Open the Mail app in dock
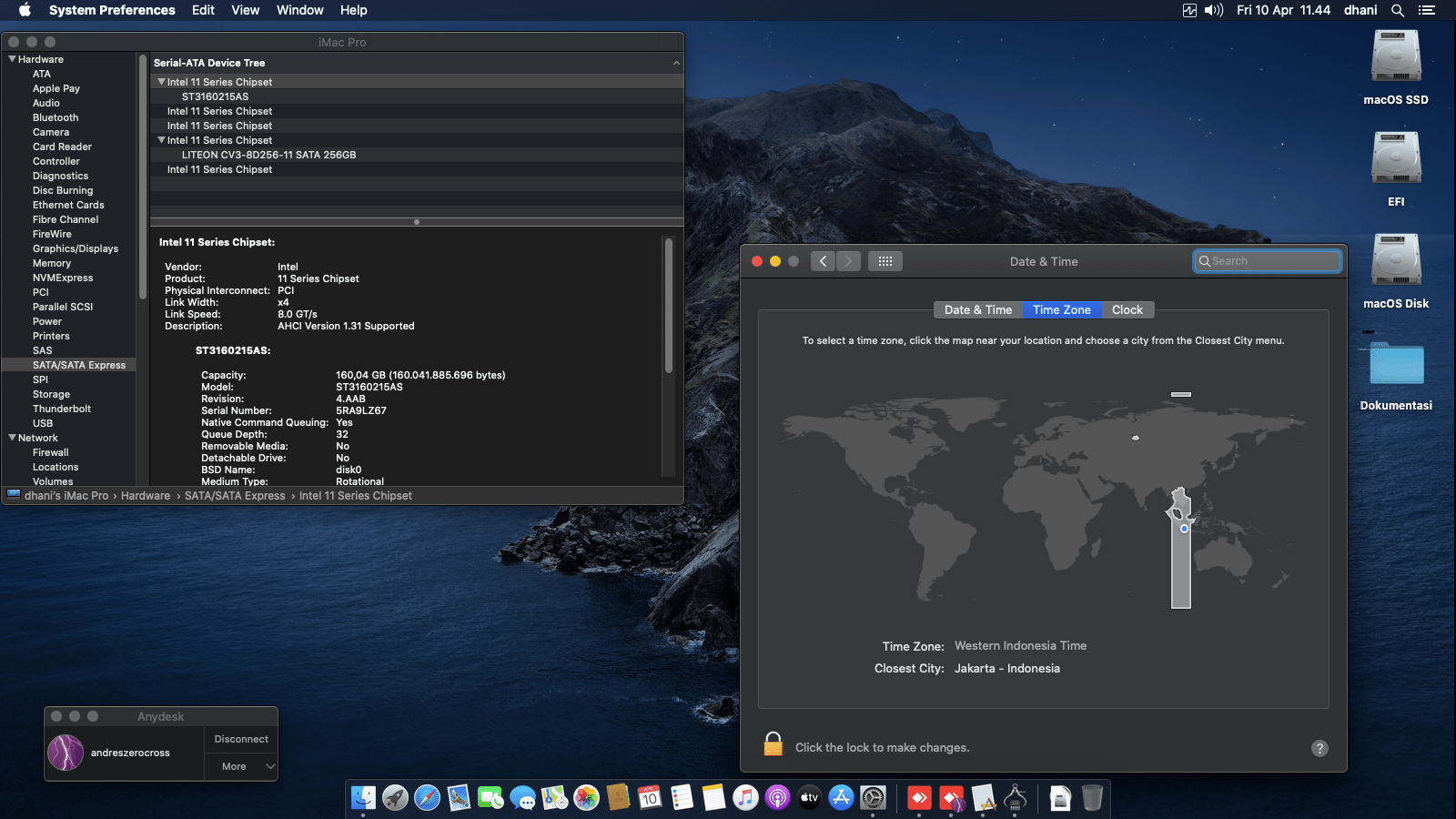The width and height of the screenshot is (1456, 819). click(x=459, y=798)
